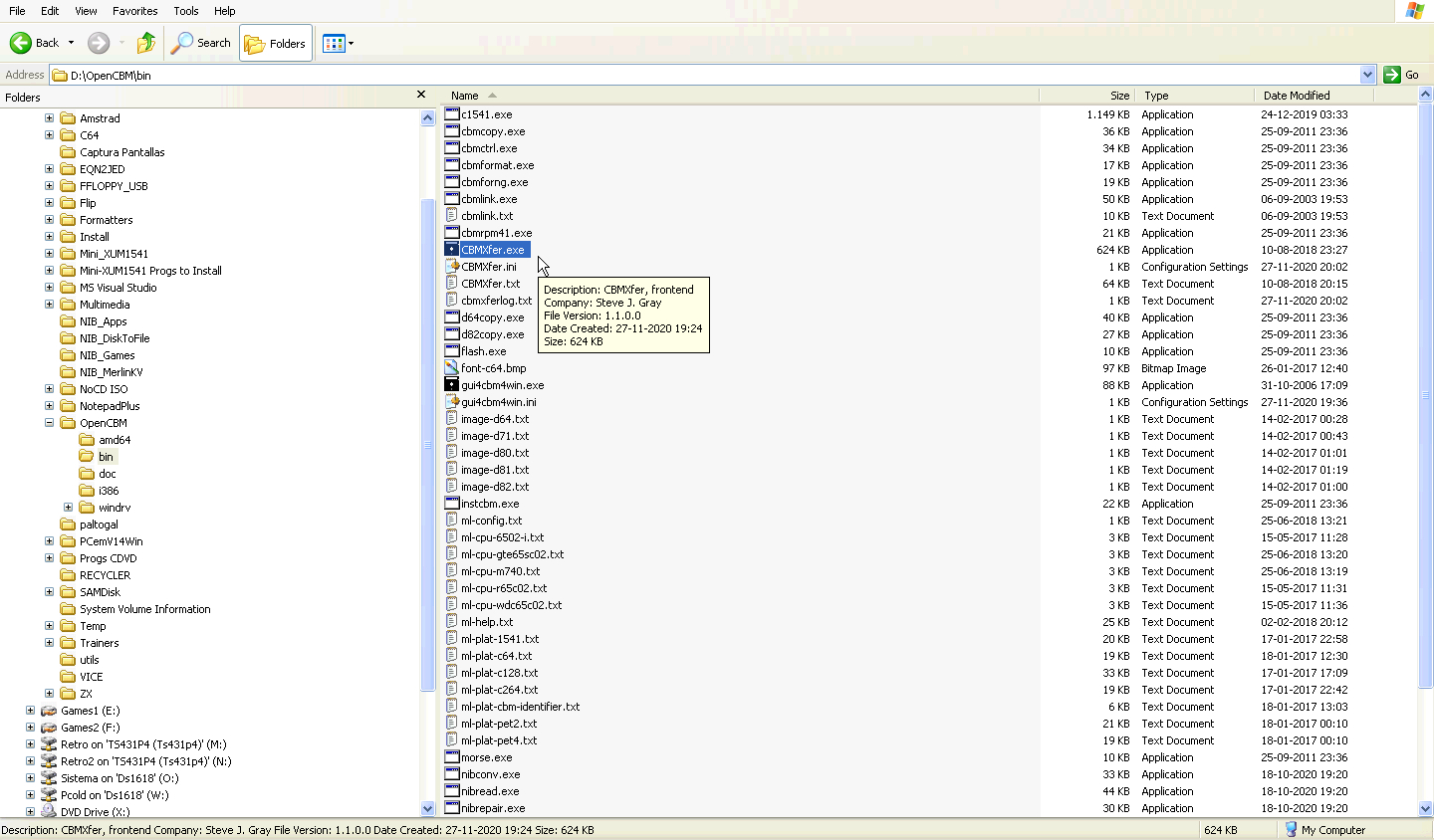The height and width of the screenshot is (840, 1434).
Task: Select the flash.exe icon
Action: (452, 351)
